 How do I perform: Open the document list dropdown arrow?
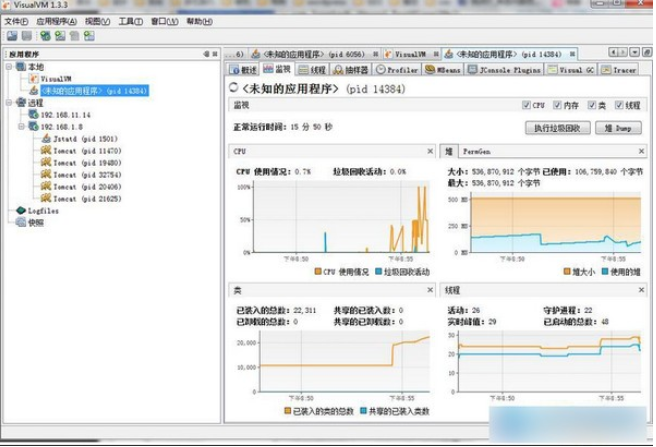click(635, 52)
